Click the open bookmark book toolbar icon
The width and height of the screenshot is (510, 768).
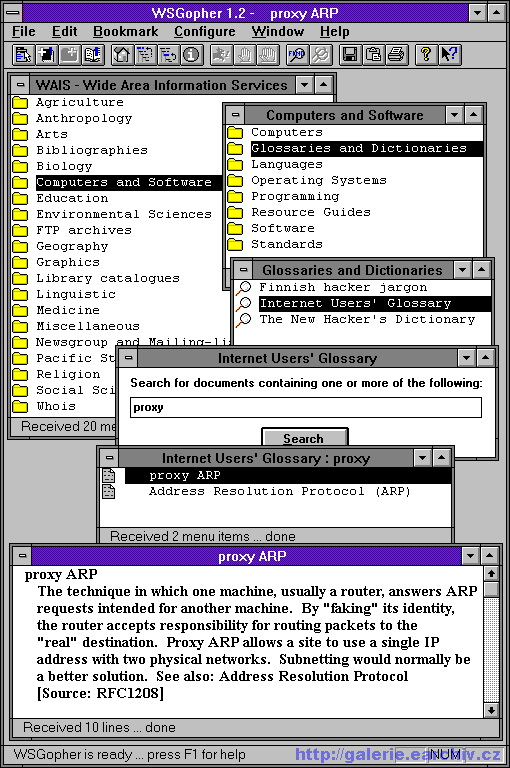(93, 54)
